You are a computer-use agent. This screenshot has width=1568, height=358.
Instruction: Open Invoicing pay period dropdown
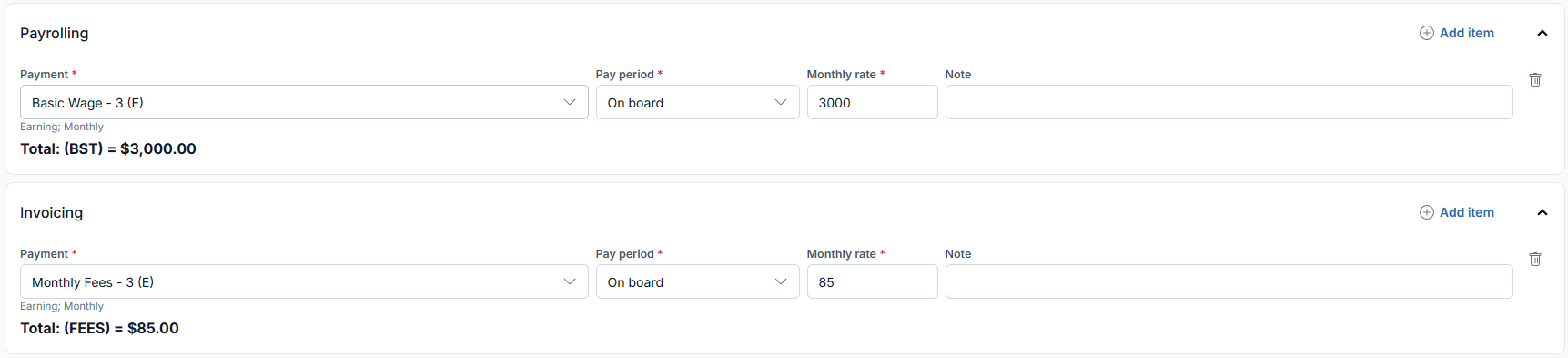[697, 281]
